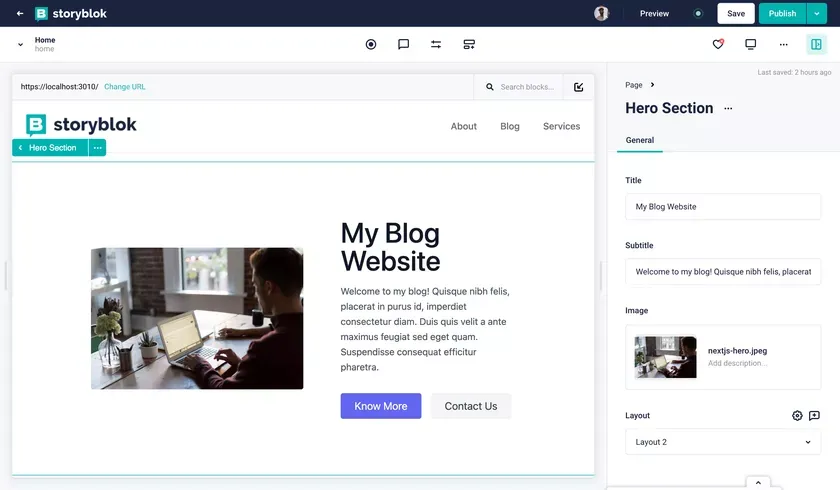Expand the Publish options dropdown arrow
This screenshot has width=840, height=490.
click(x=817, y=13)
